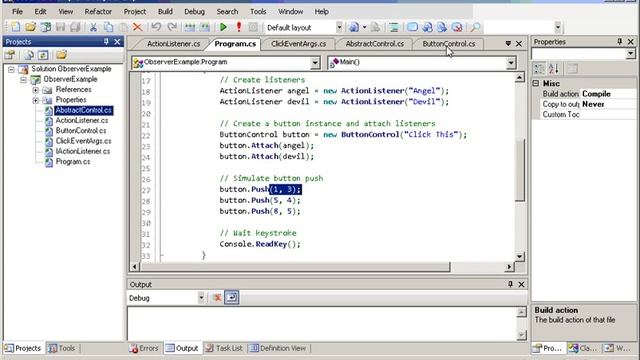Open project properties icon in Projects panel

(10, 55)
